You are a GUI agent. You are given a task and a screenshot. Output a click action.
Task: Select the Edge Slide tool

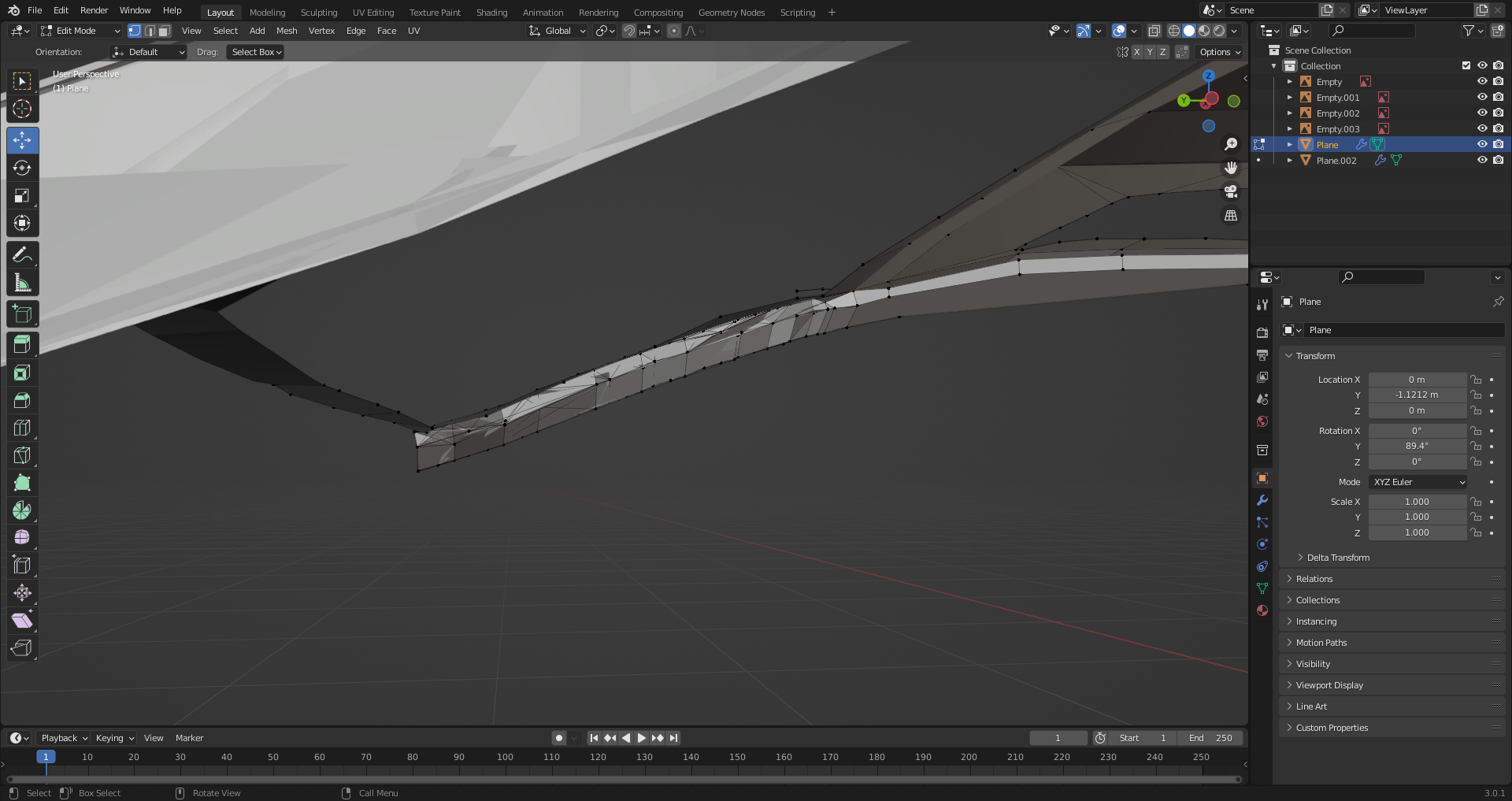[x=22, y=566]
